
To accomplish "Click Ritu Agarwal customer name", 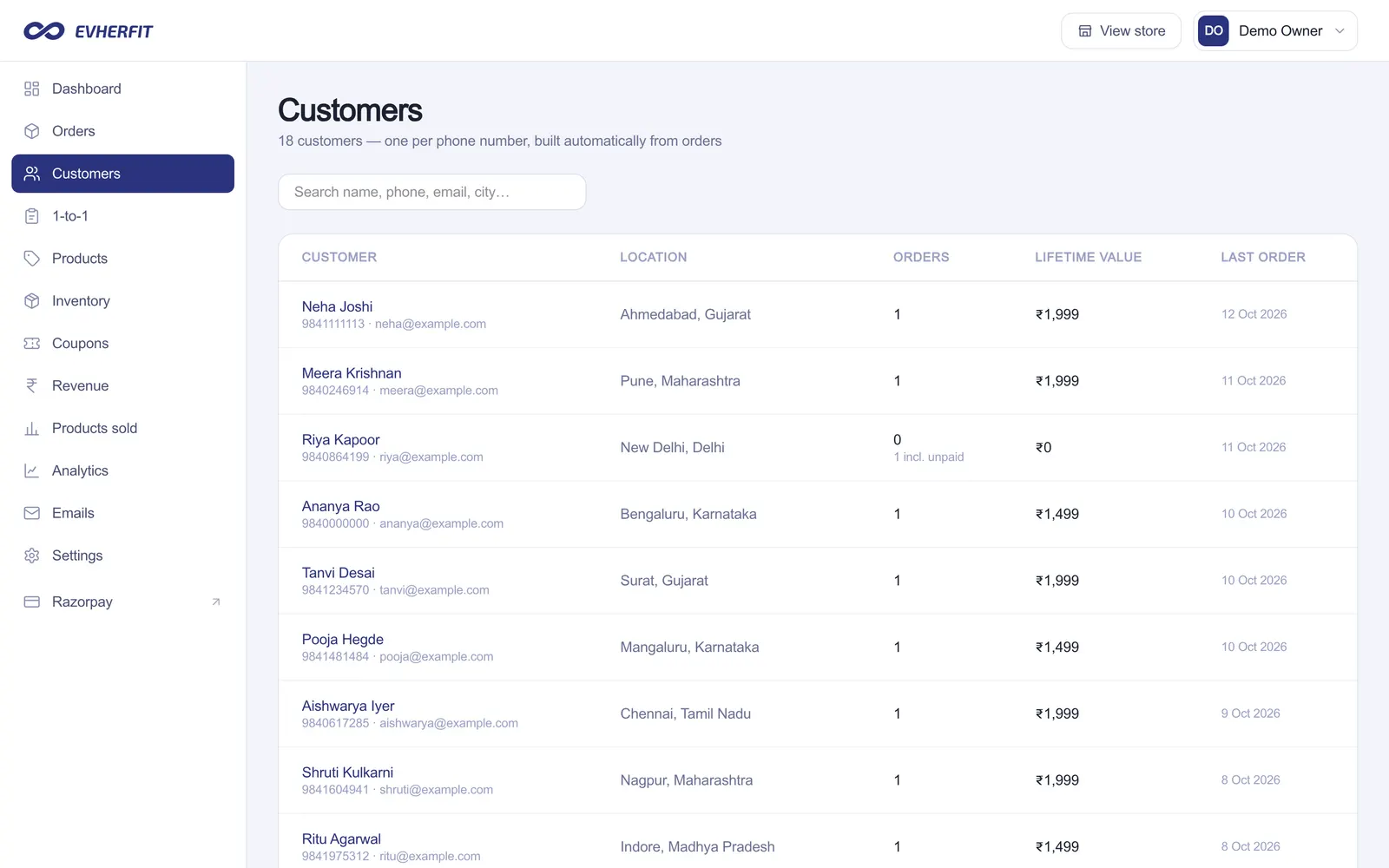I will pos(341,839).
